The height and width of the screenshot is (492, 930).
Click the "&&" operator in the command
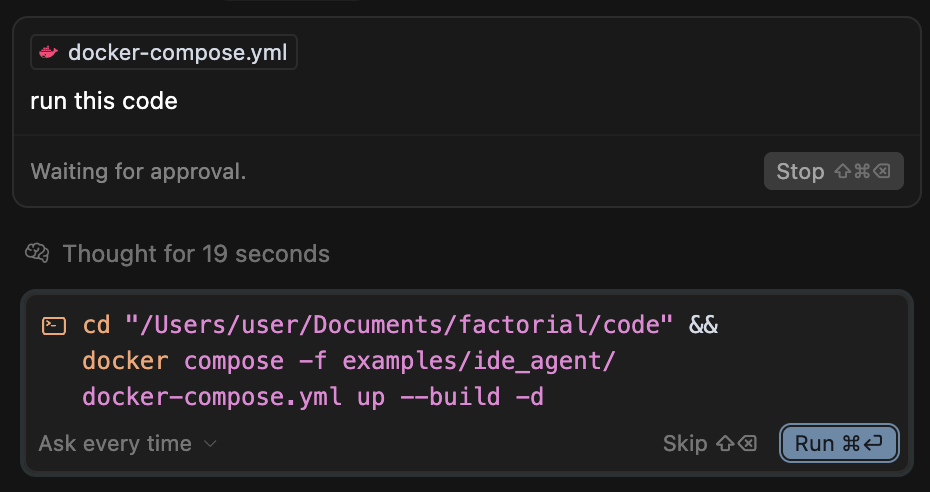[x=703, y=325]
